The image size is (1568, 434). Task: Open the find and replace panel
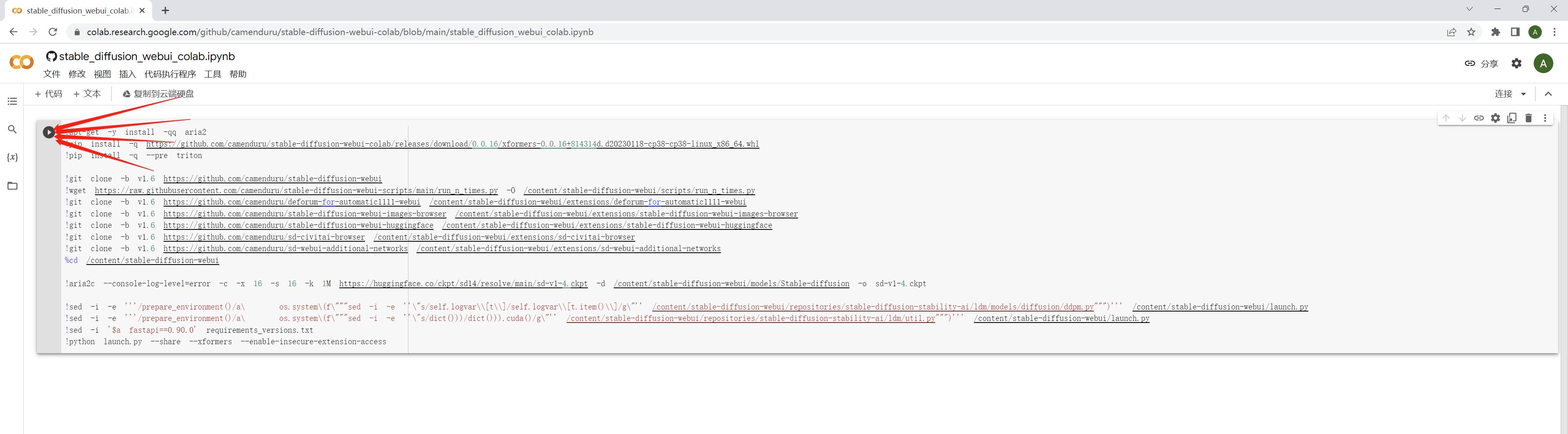[x=12, y=129]
